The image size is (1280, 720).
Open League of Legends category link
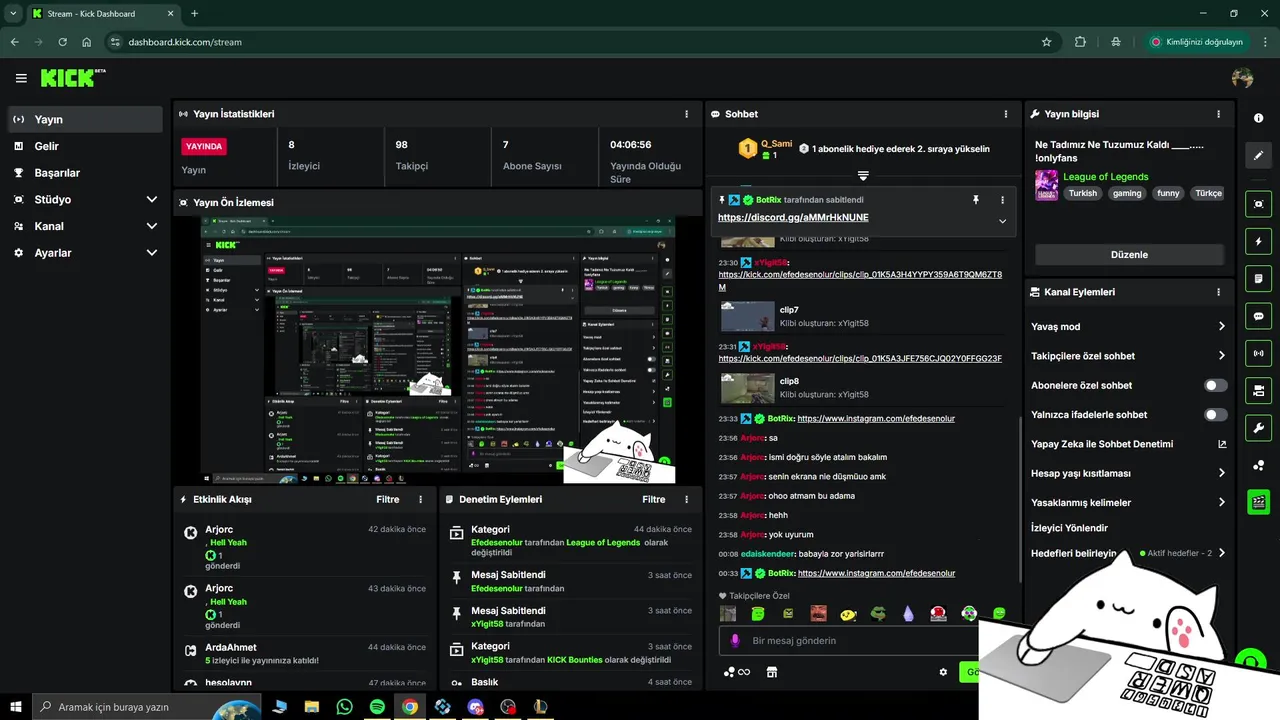tap(1105, 177)
